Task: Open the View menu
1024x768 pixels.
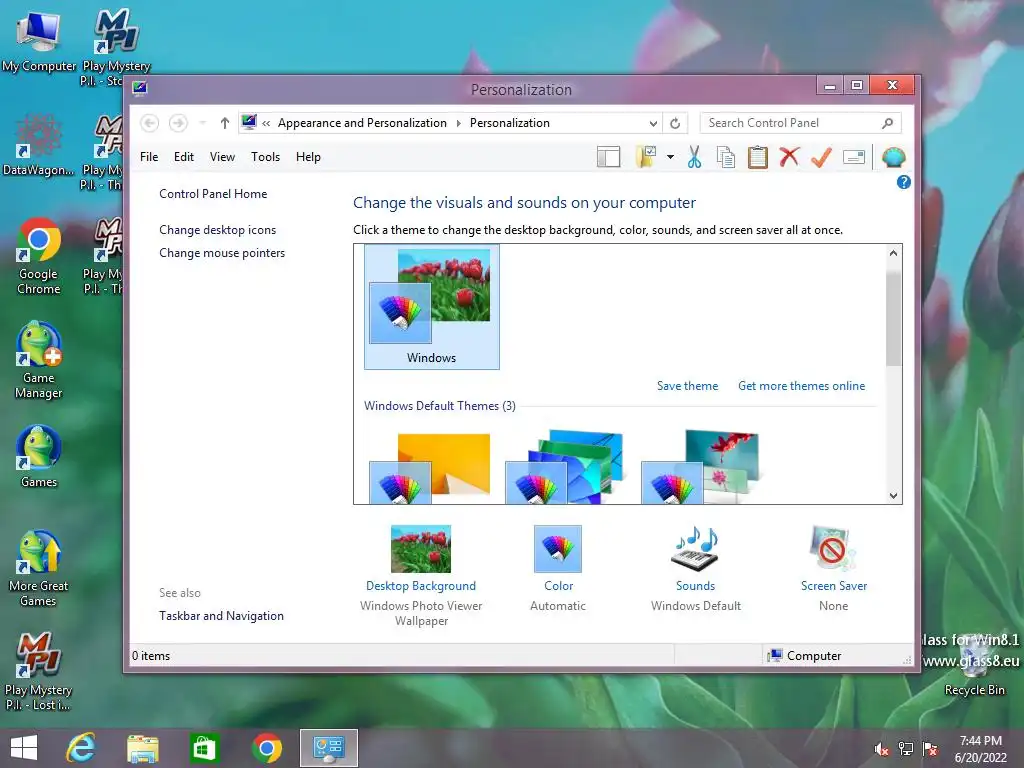Action: pyautogui.click(x=222, y=157)
